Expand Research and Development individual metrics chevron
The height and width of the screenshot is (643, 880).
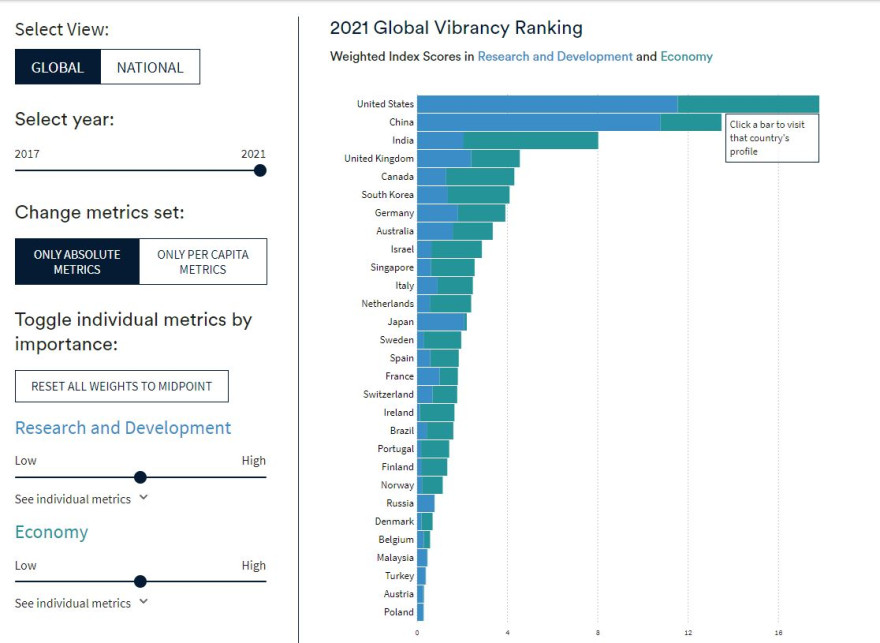tap(143, 498)
